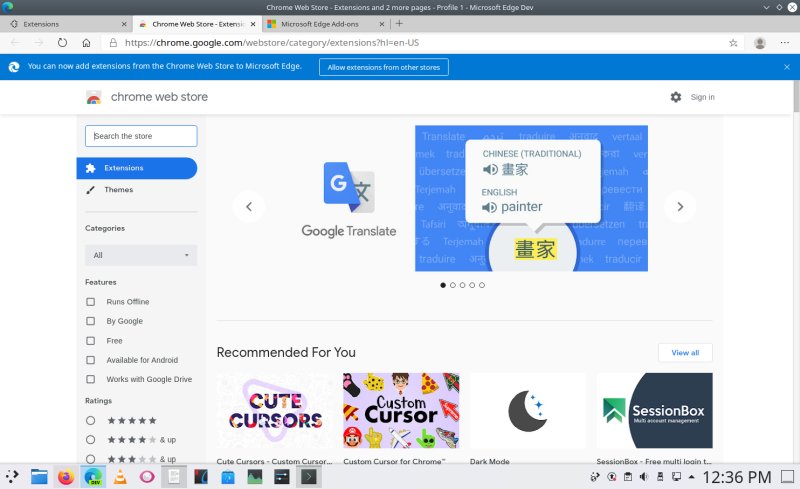Jump to the fifth carousel dot
This screenshot has width=800, height=489.
coord(482,285)
